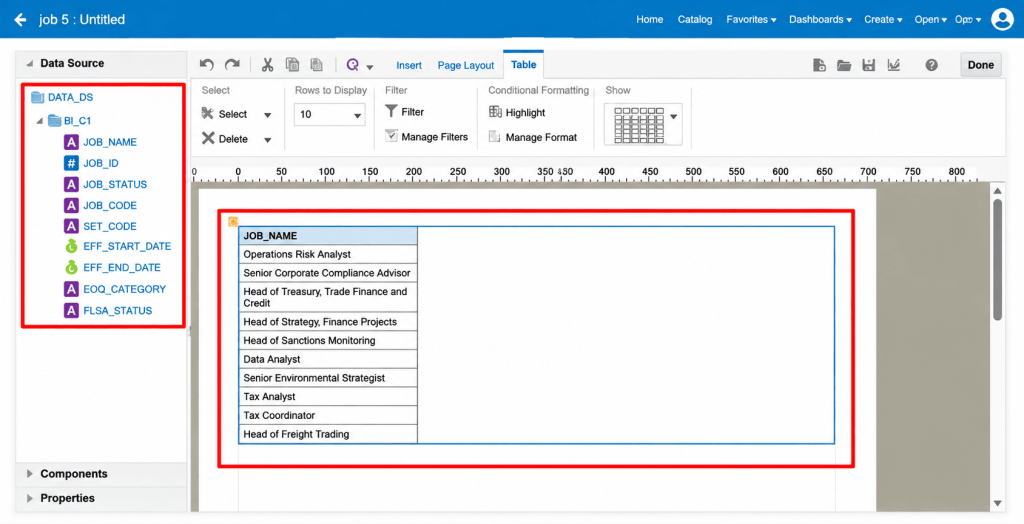The height and width of the screenshot is (524, 1024).
Task: Open the Rows to Display dropdown
Action: [329, 114]
